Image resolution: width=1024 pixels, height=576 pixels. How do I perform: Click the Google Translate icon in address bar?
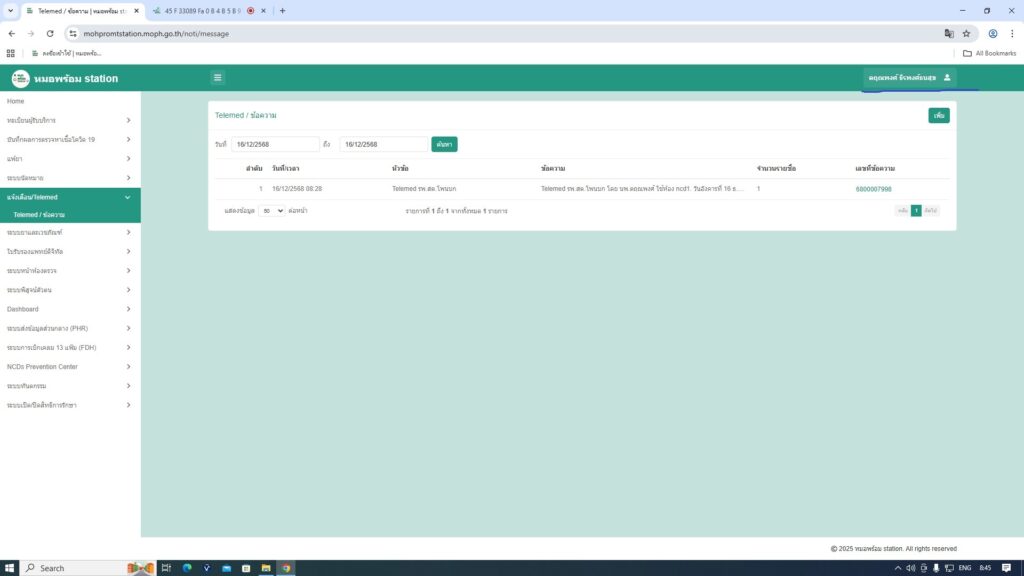tap(949, 33)
